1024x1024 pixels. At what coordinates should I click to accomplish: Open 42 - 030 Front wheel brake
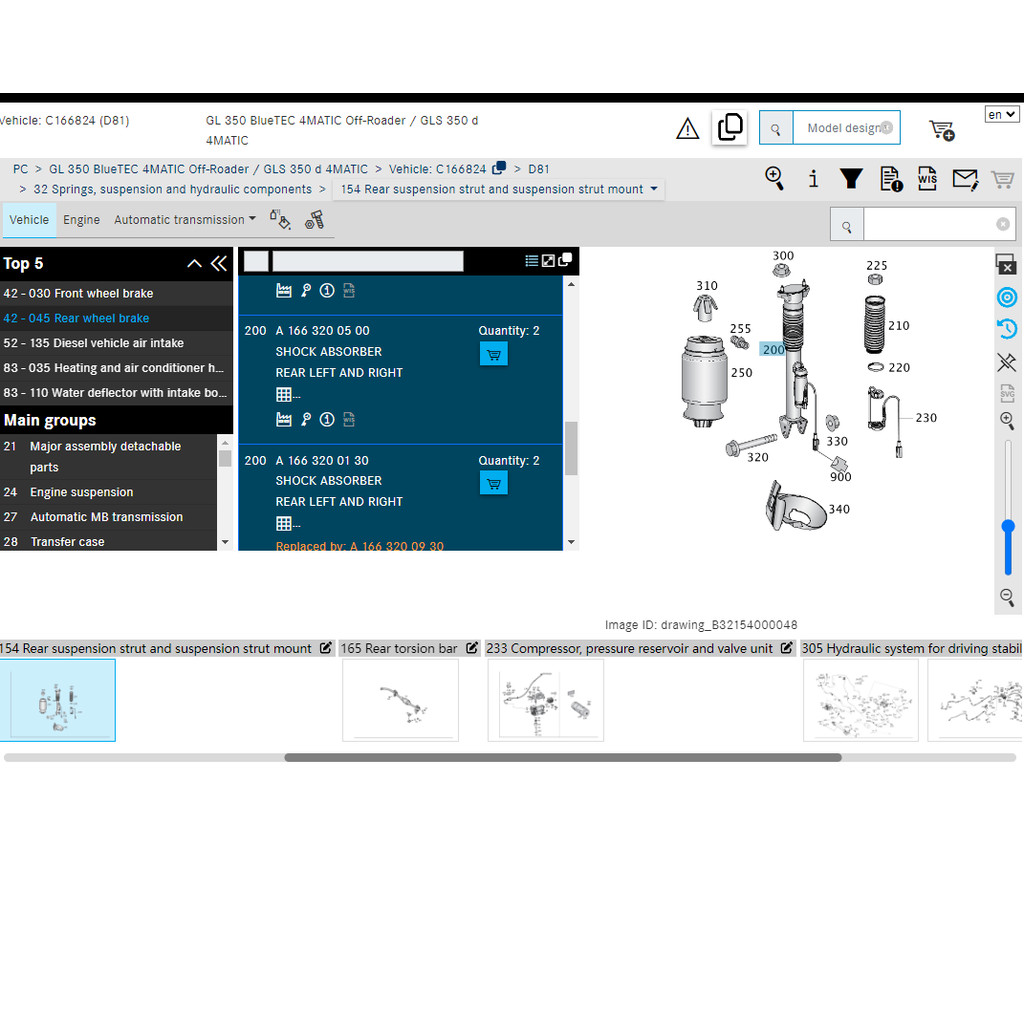116,294
